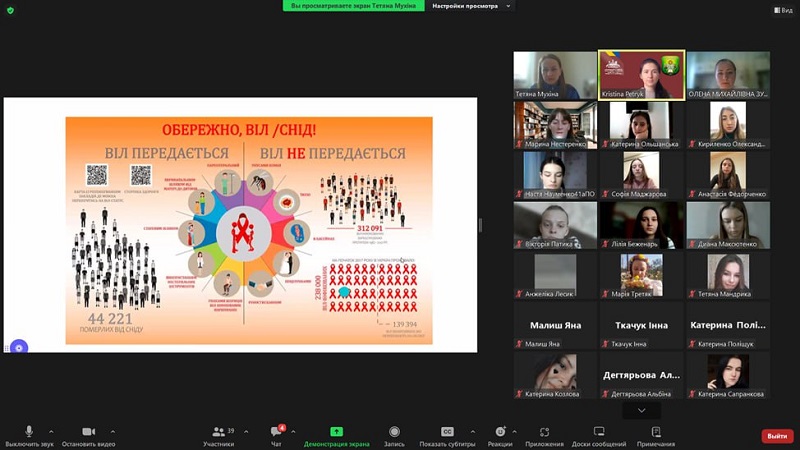Open Доски сообщений whiteboards
800x450 pixels.
(x=599, y=431)
